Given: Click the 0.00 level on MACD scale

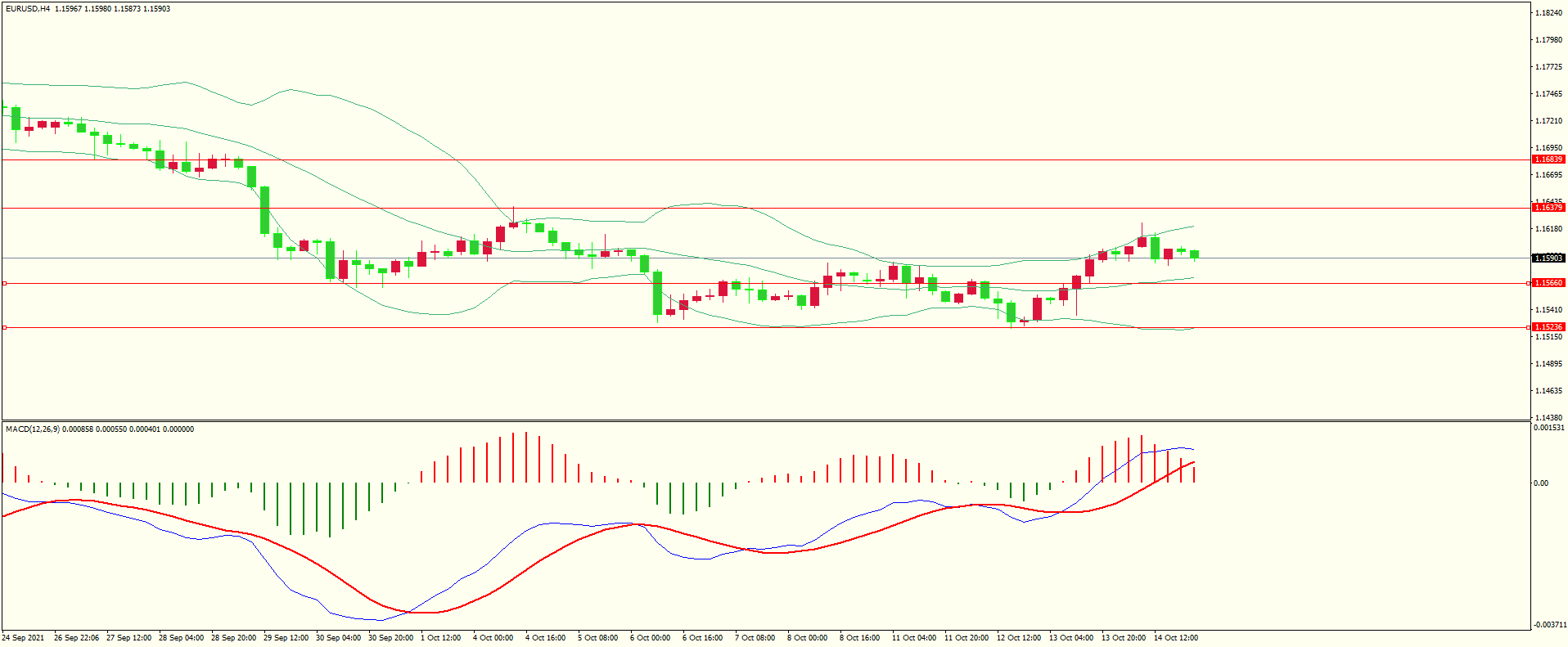Looking at the screenshot, I should [x=1540, y=483].
